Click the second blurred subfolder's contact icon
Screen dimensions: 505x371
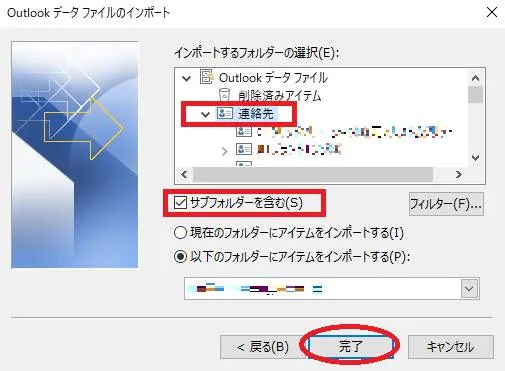(244, 149)
